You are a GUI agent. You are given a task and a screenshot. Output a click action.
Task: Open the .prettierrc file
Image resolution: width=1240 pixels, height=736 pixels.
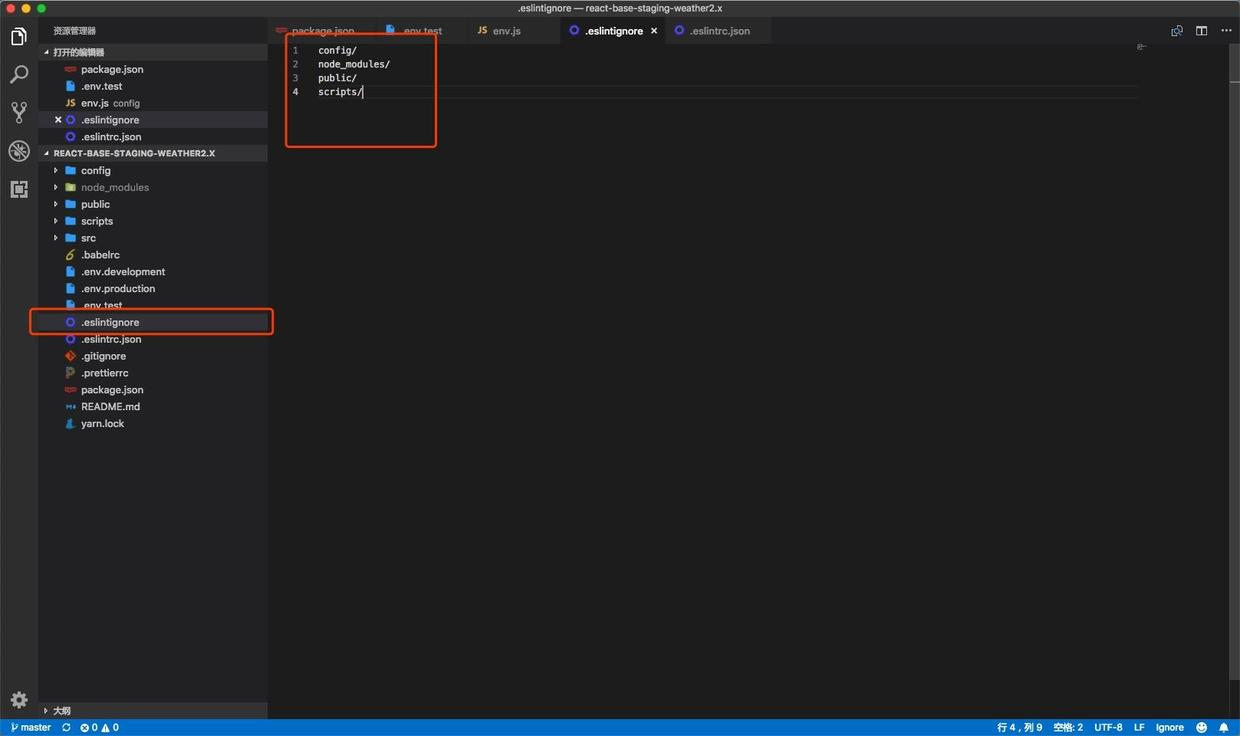pos(153,373)
